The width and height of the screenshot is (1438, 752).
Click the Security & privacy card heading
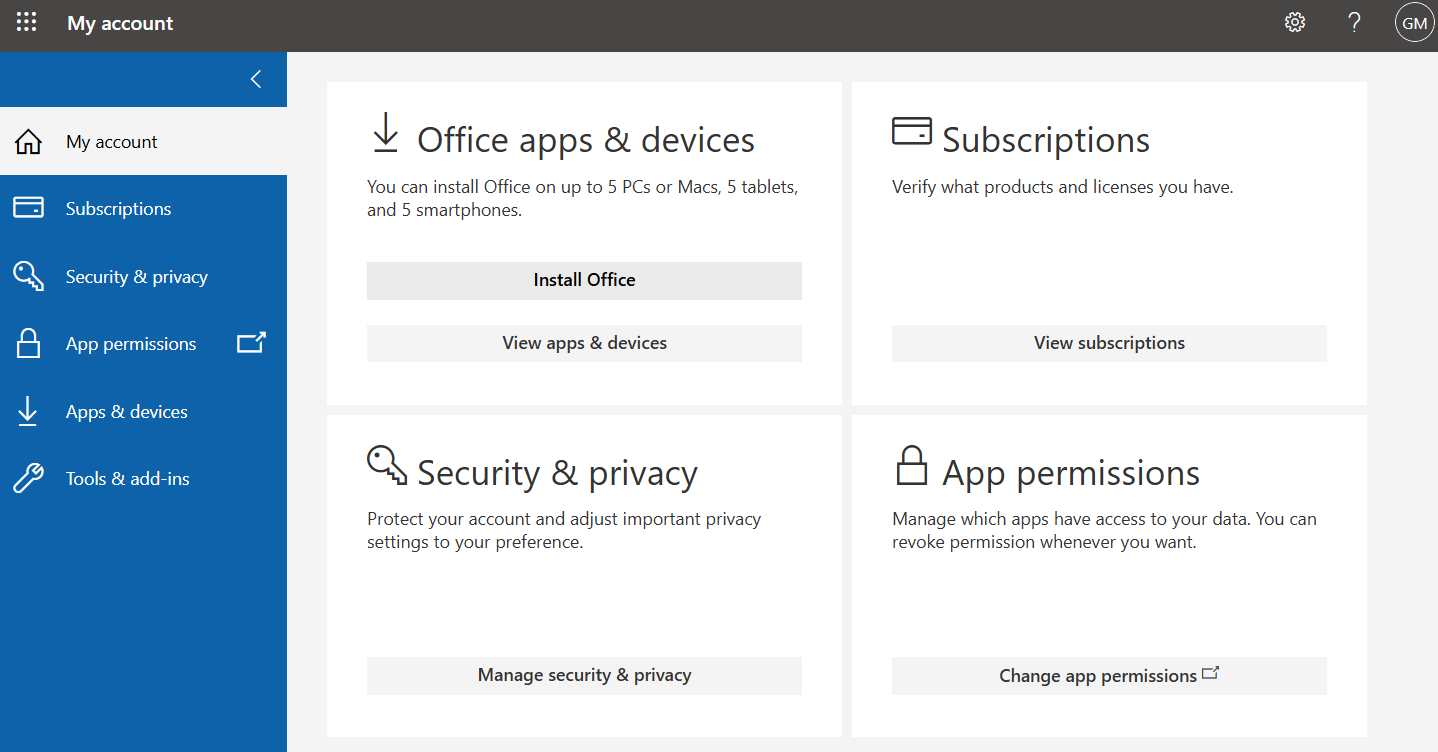tap(557, 473)
